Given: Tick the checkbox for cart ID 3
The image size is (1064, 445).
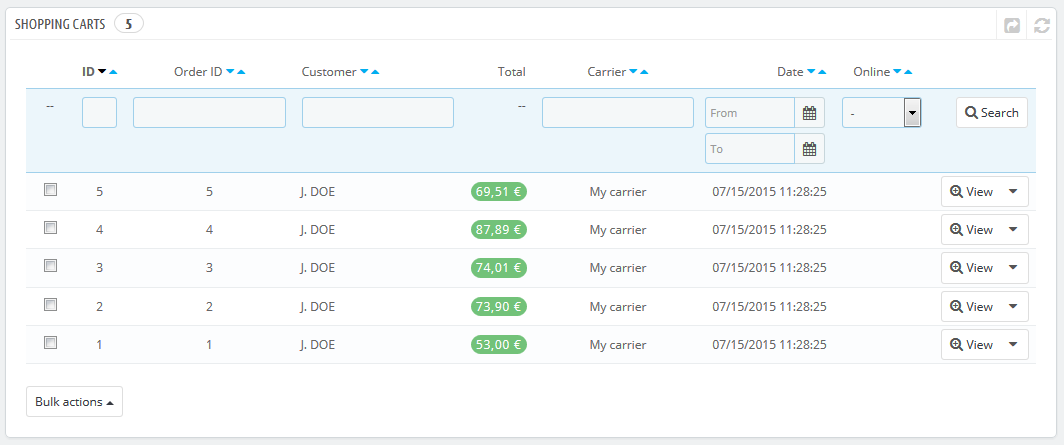Looking at the screenshot, I should tap(51, 266).
